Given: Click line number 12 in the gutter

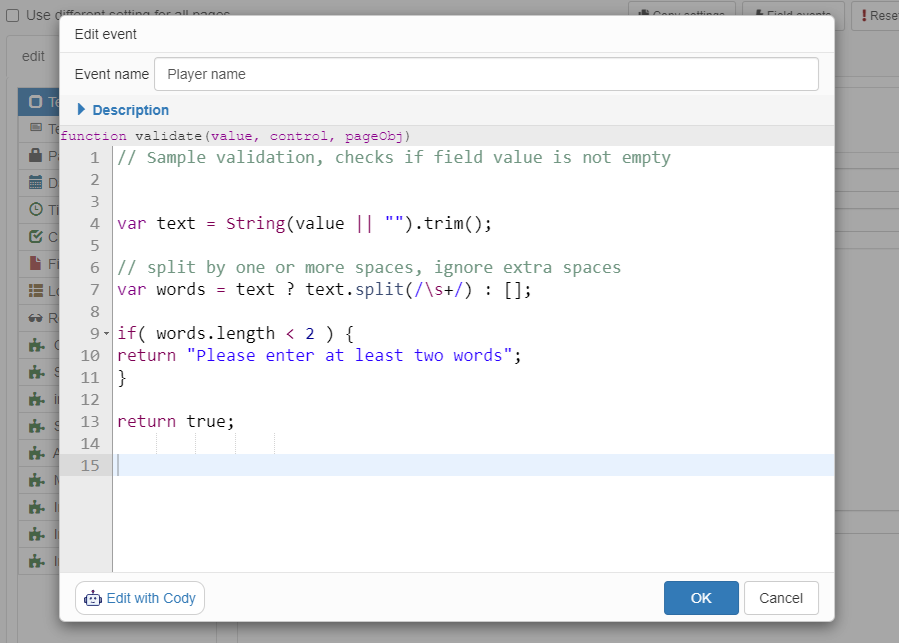Looking at the screenshot, I should coord(90,399).
